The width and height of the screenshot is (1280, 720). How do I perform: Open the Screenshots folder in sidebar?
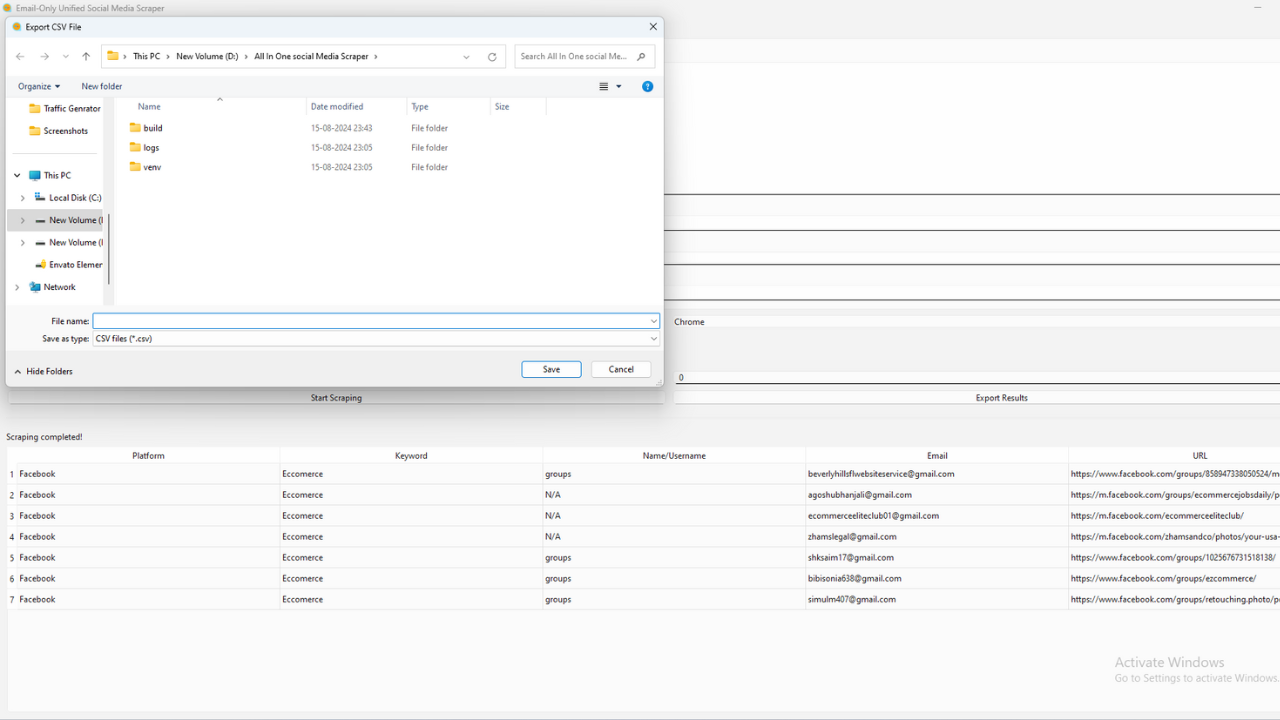click(x=64, y=130)
